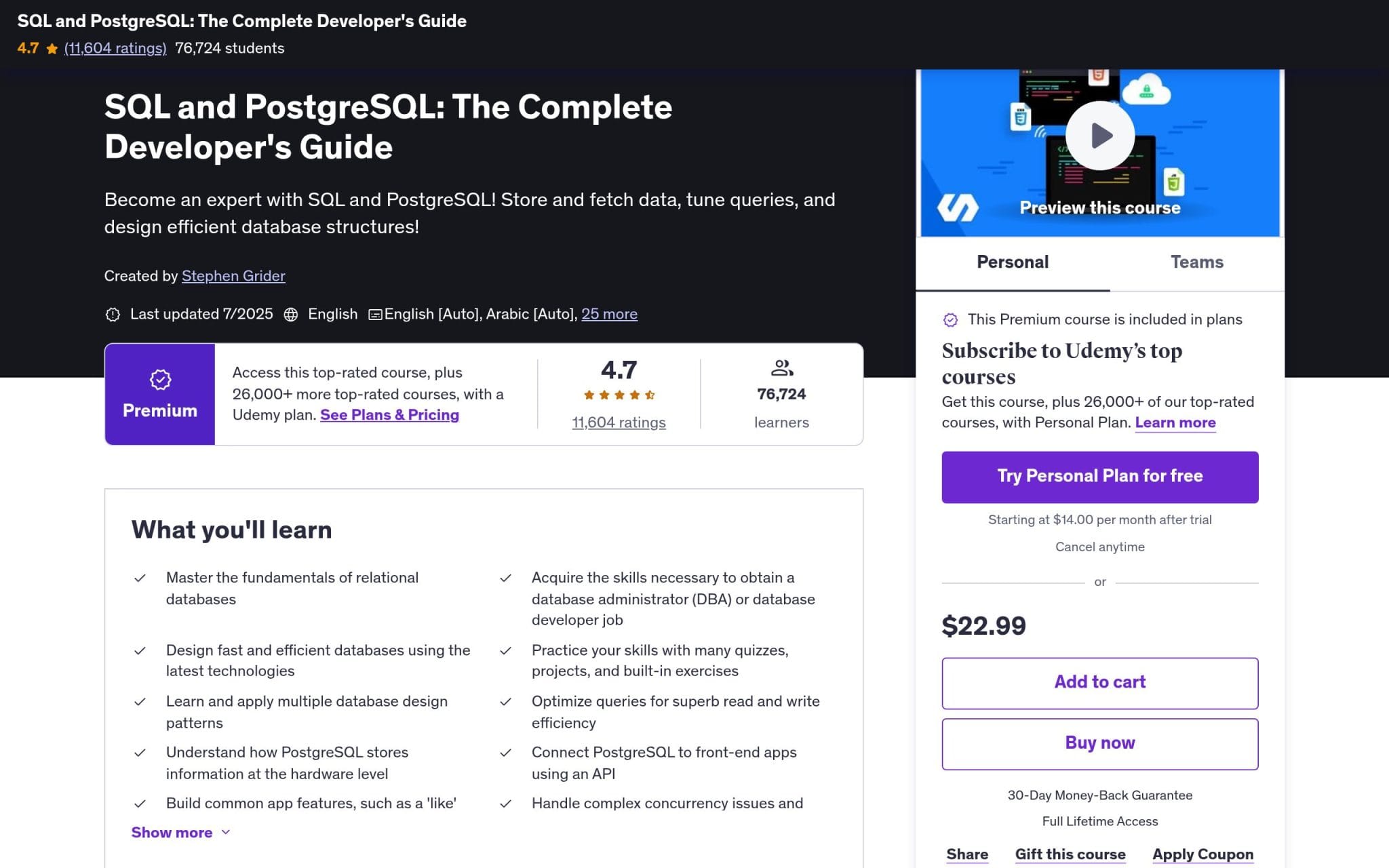This screenshot has width=1389, height=868.
Task: Click Try Personal Plan for free
Action: 1099,477
